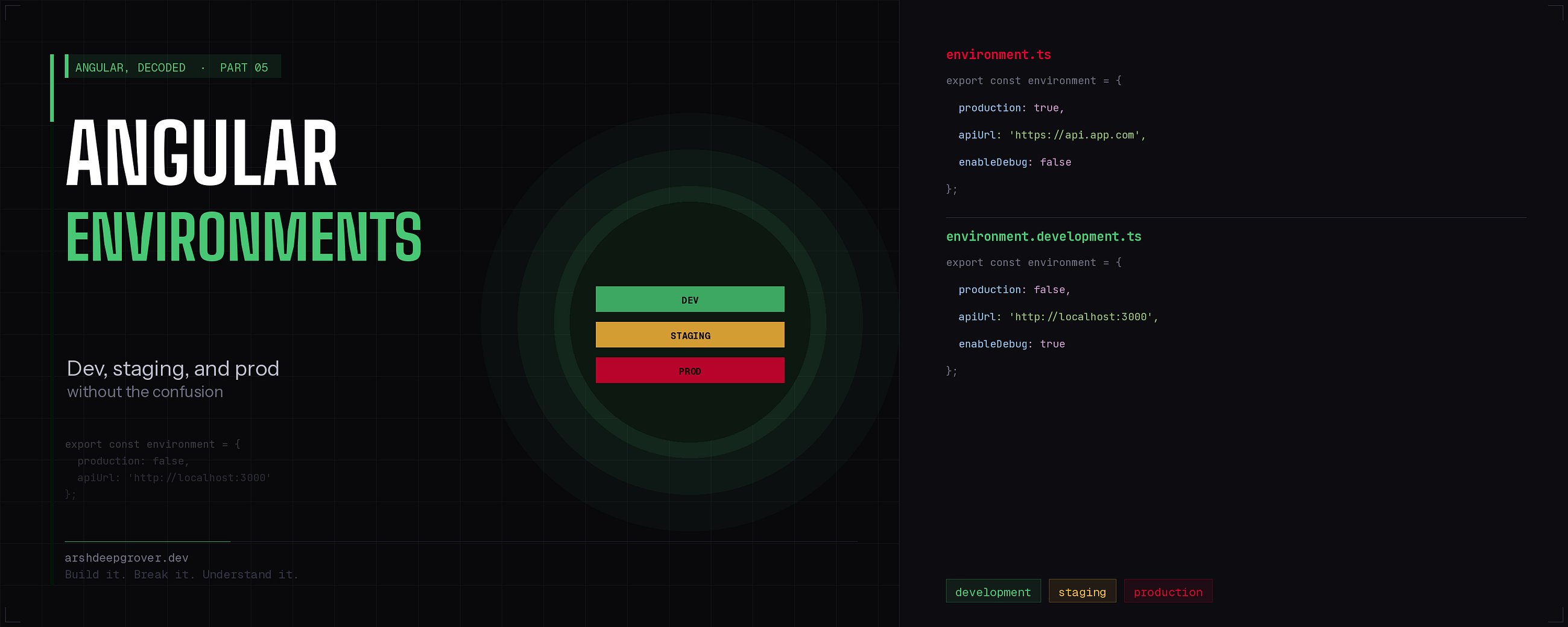Click the green DEV bar

(690, 299)
